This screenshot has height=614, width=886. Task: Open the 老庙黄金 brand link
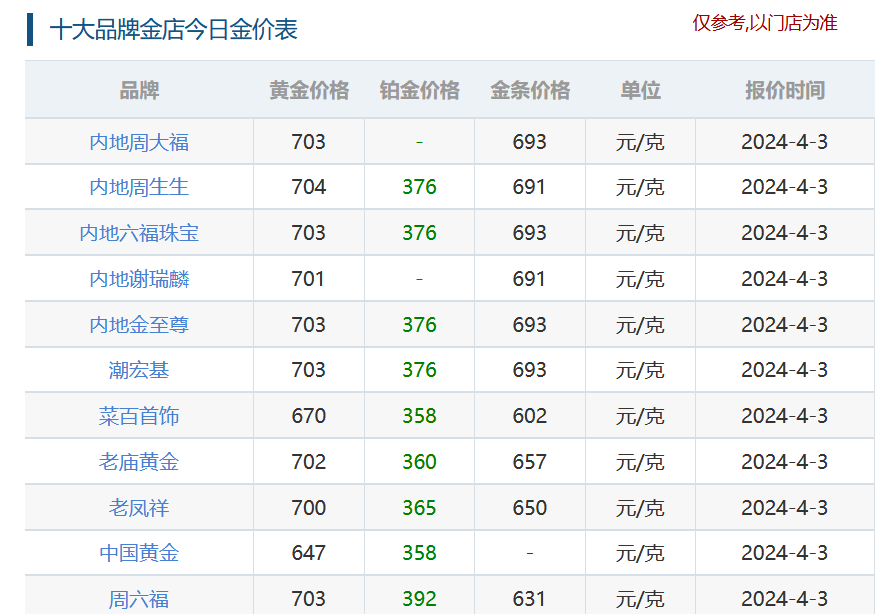pos(139,462)
